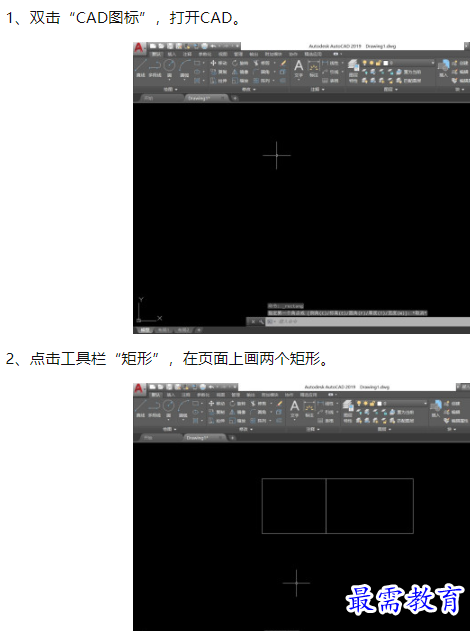The width and height of the screenshot is (470, 631).
Task: Open the AutoCAD application menu in the second screenshot
Action: 138,388
